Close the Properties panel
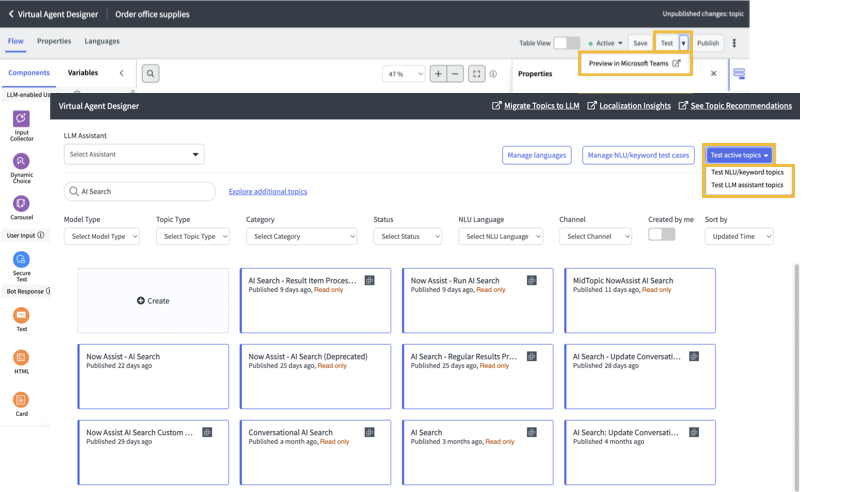The image size is (849, 492). 714,74
